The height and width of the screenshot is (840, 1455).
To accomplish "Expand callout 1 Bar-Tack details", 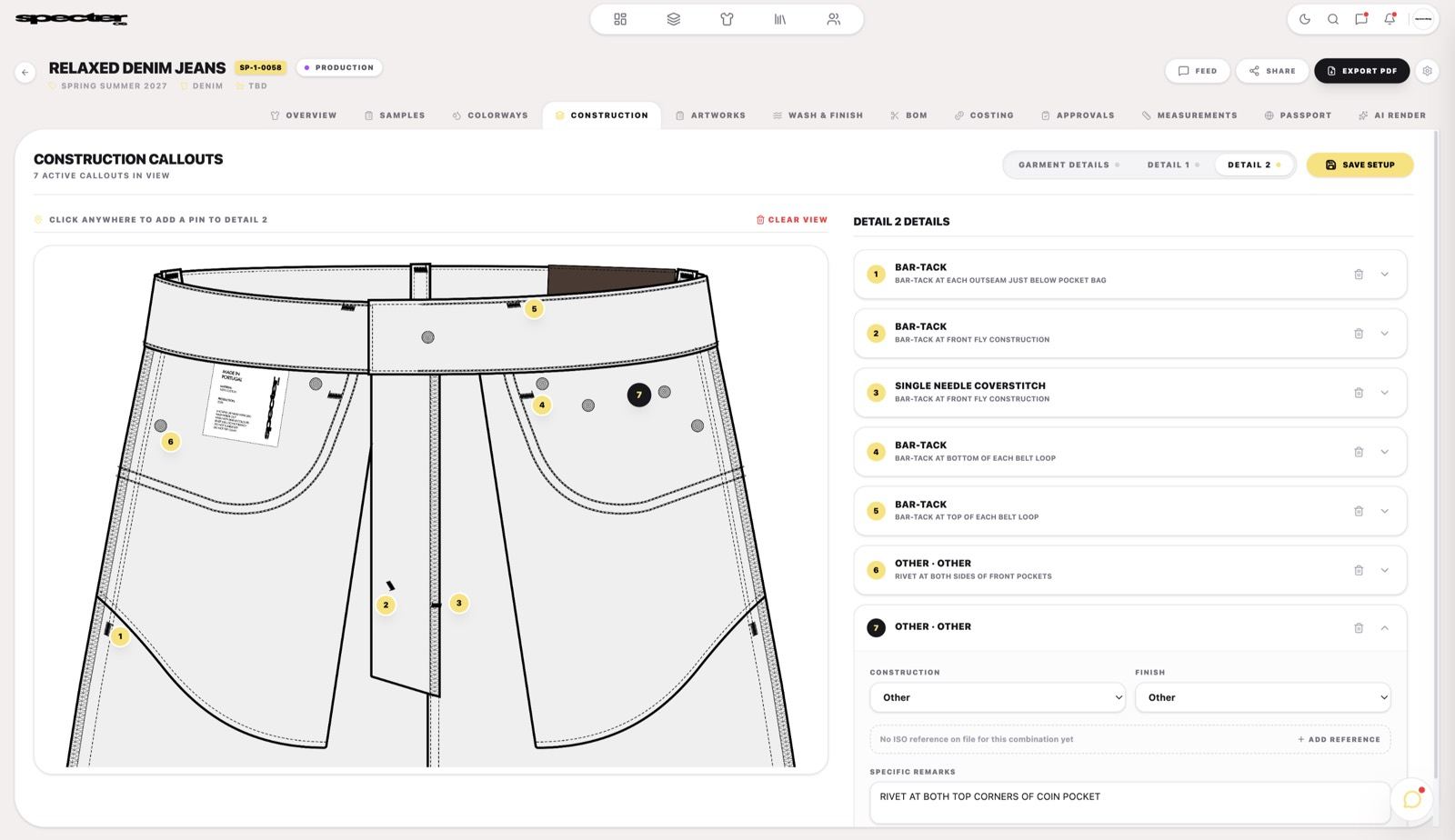I will coord(1385,275).
